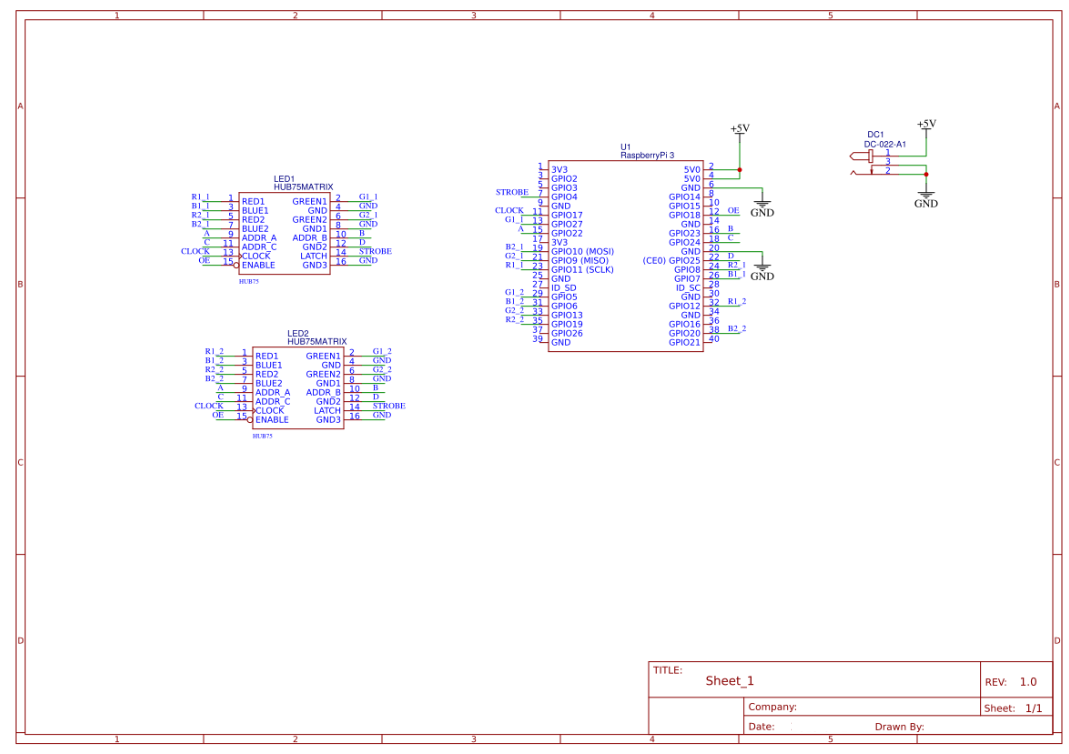Click the +5V power flag above U1
This screenshot has width=1069, height=754.
coord(740,128)
